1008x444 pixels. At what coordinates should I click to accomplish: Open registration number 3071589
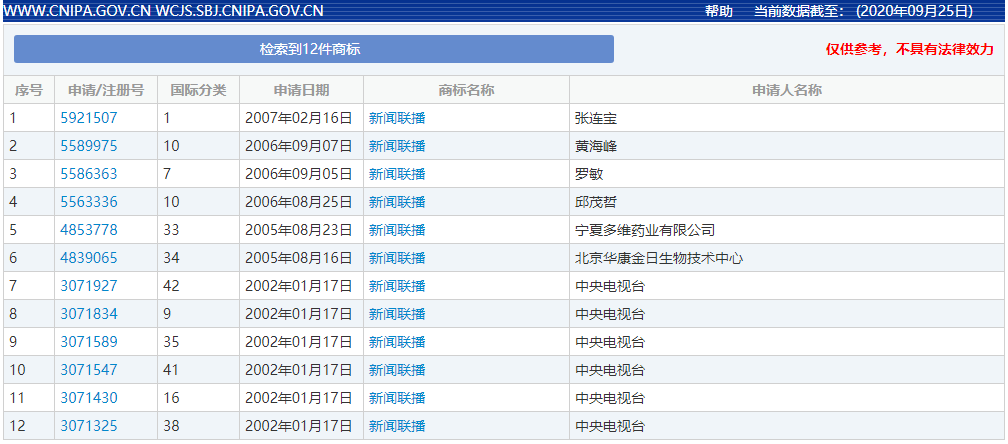coord(89,341)
